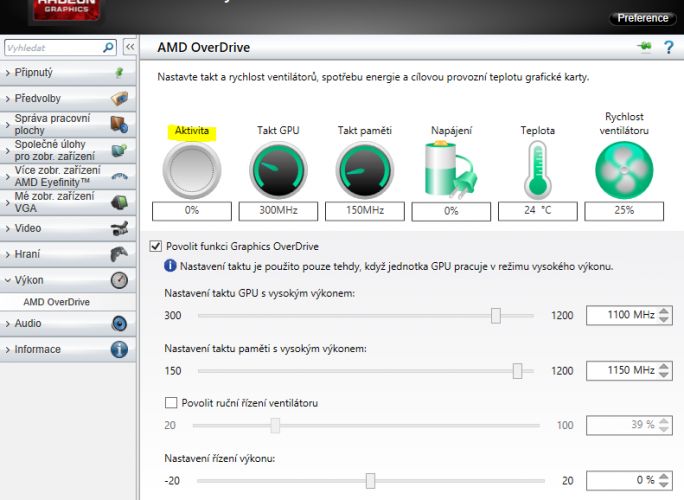Open the Preference menu button

643,18
